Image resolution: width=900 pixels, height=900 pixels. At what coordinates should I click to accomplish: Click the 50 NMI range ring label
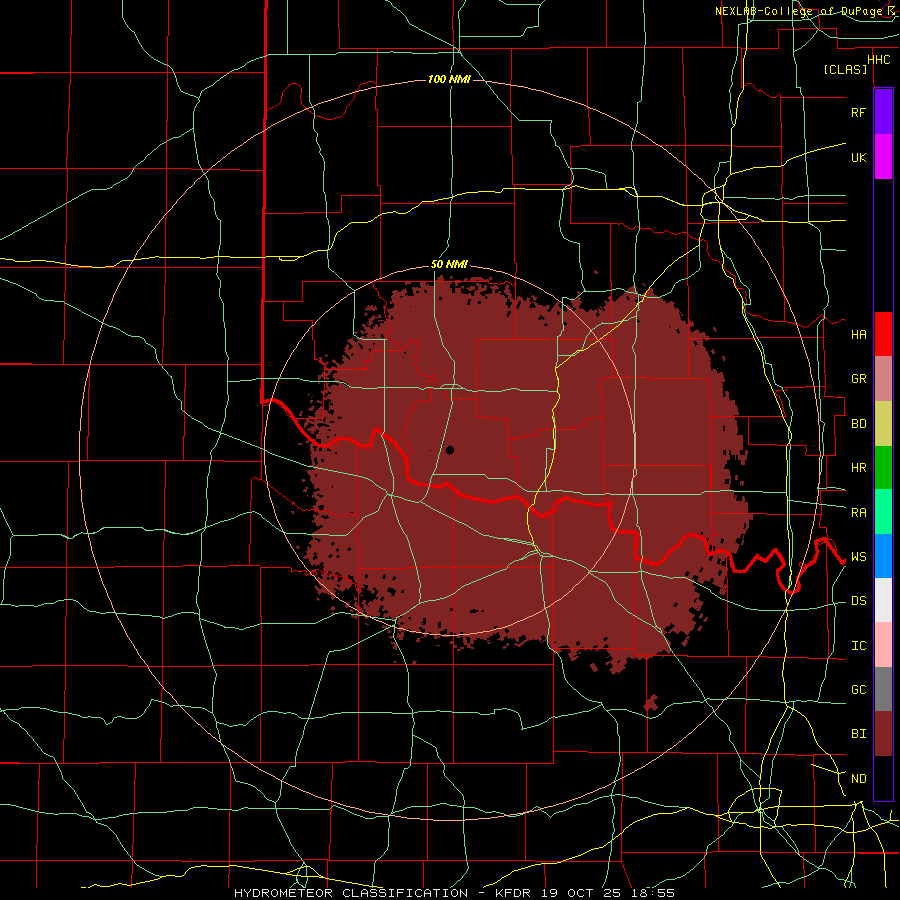(449, 265)
